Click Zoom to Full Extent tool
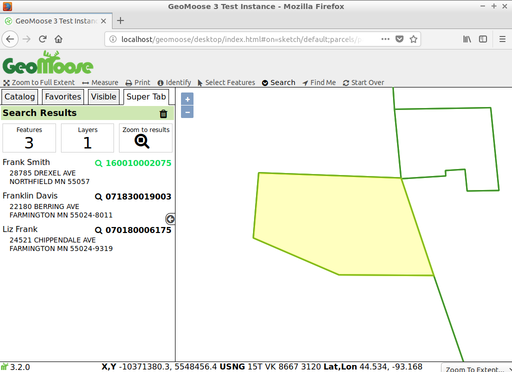Screen dimensions: 512x372 coord(39,82)
